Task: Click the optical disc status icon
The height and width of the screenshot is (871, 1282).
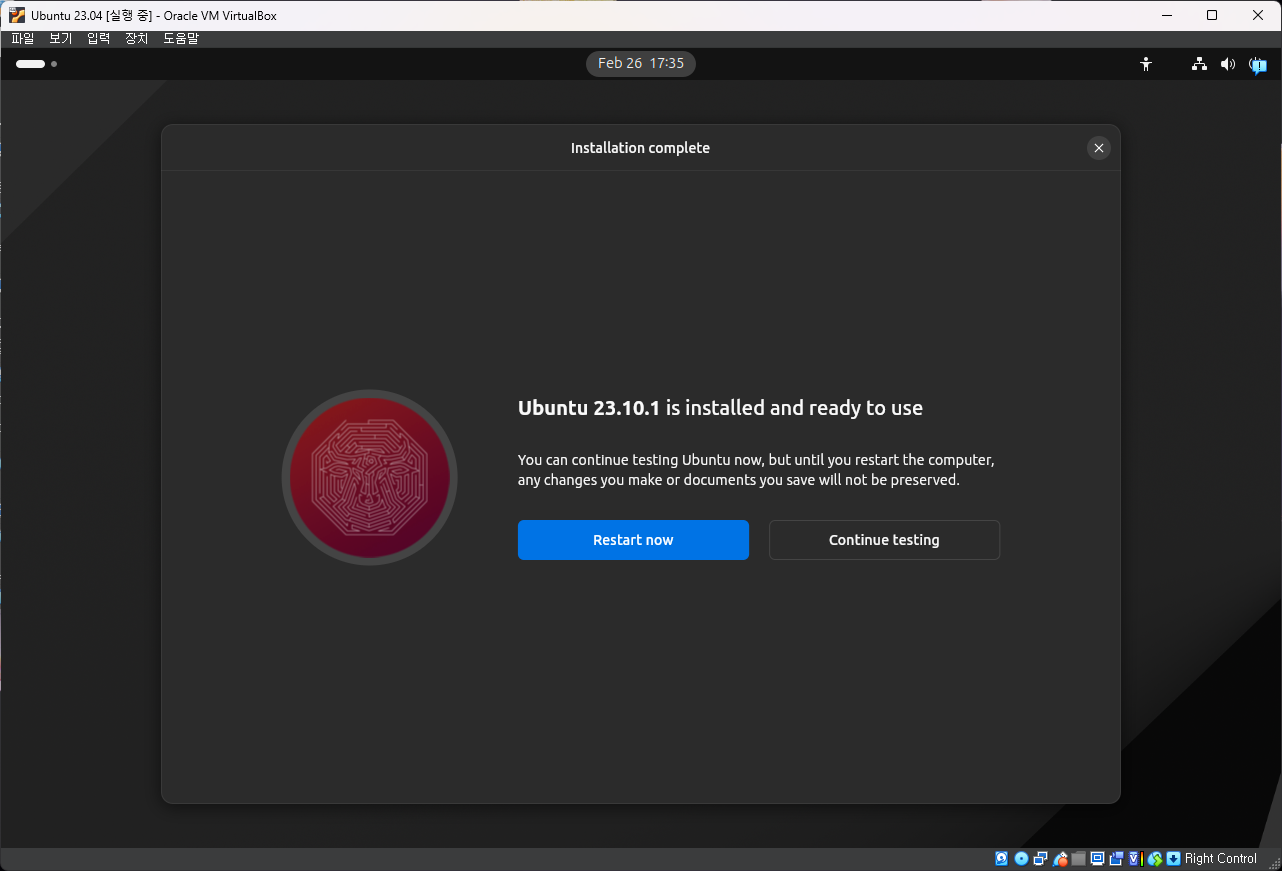Action: (1021, 859)
